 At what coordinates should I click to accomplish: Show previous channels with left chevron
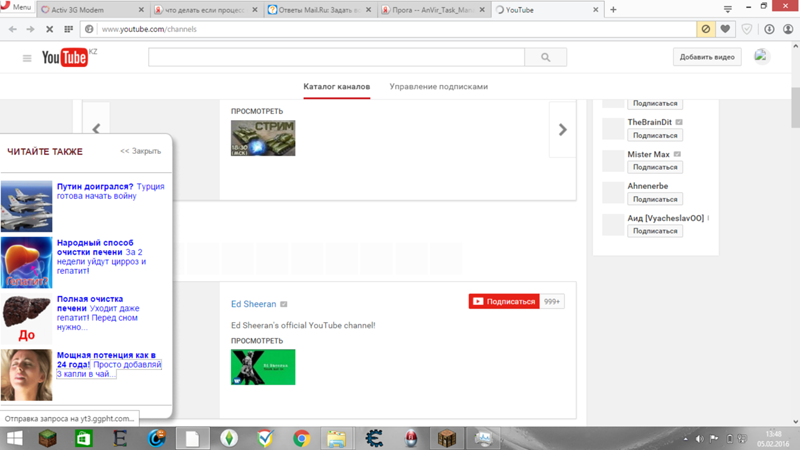coord(96,129)
